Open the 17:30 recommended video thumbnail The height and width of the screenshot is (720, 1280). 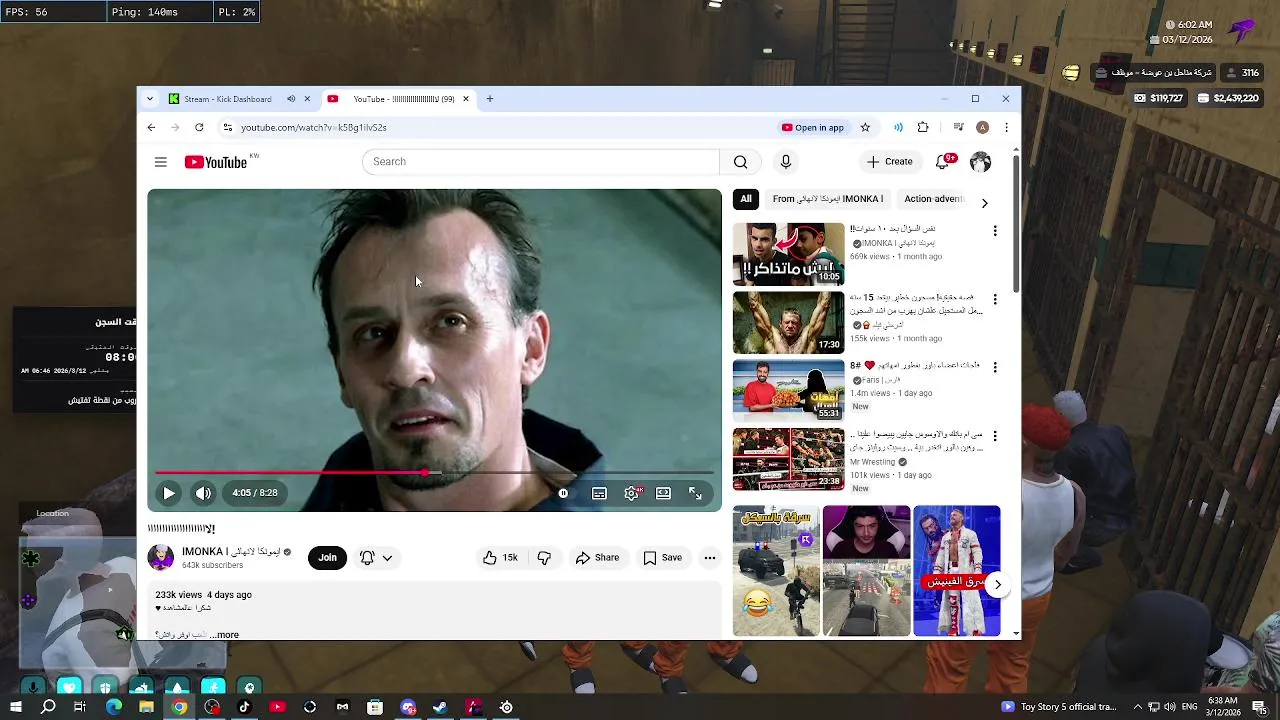click(x=788, y=323)
